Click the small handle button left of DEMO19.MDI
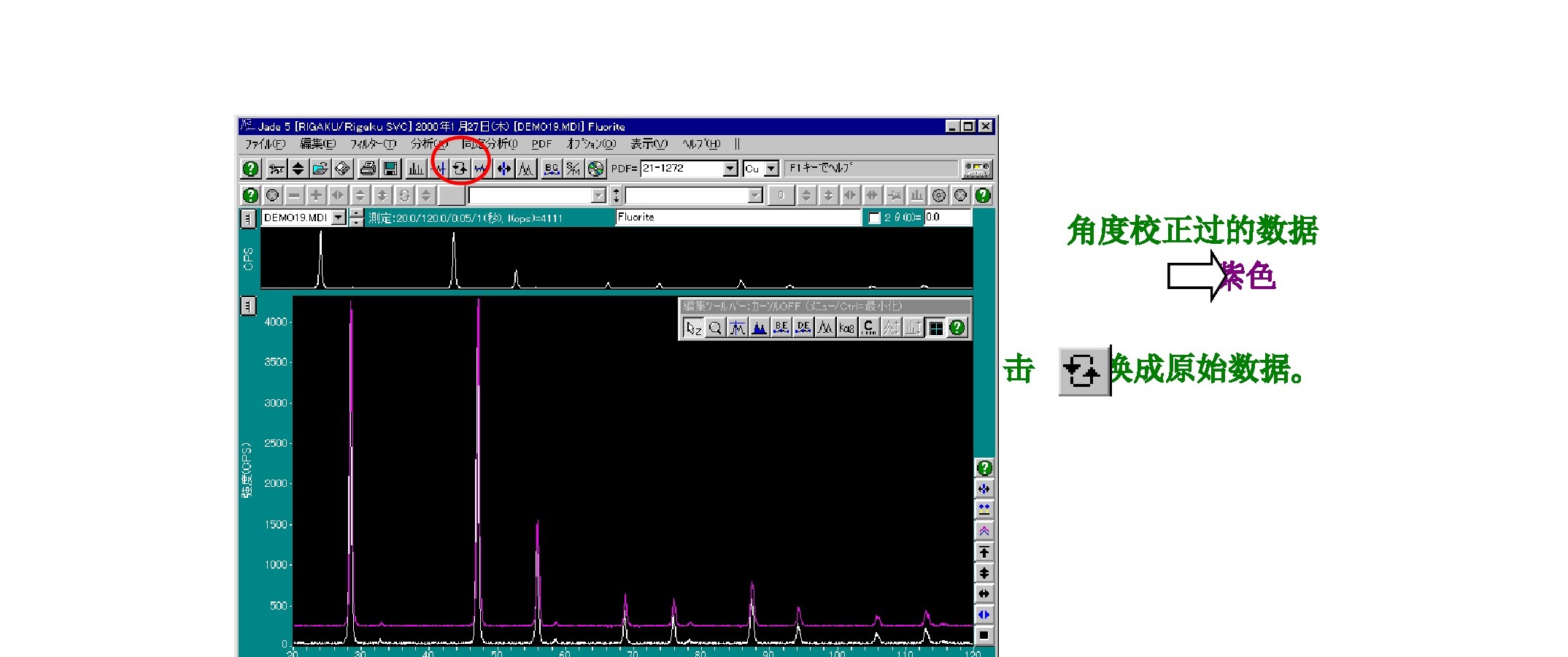Viewport: 1568px width, 657px height. click(x=247, y=218)
